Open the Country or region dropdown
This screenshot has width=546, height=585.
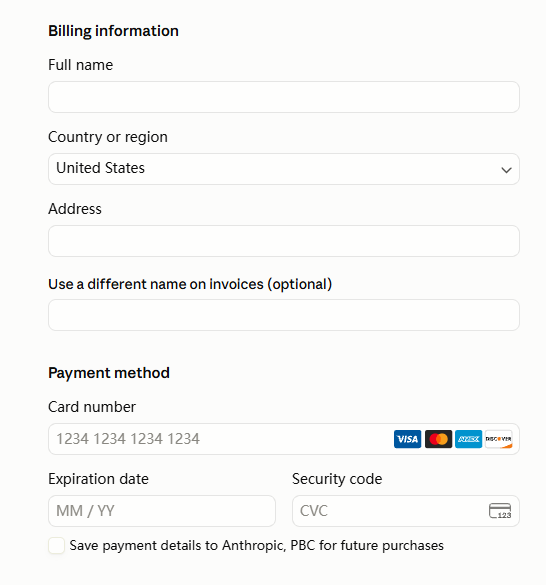pos(284,169)
